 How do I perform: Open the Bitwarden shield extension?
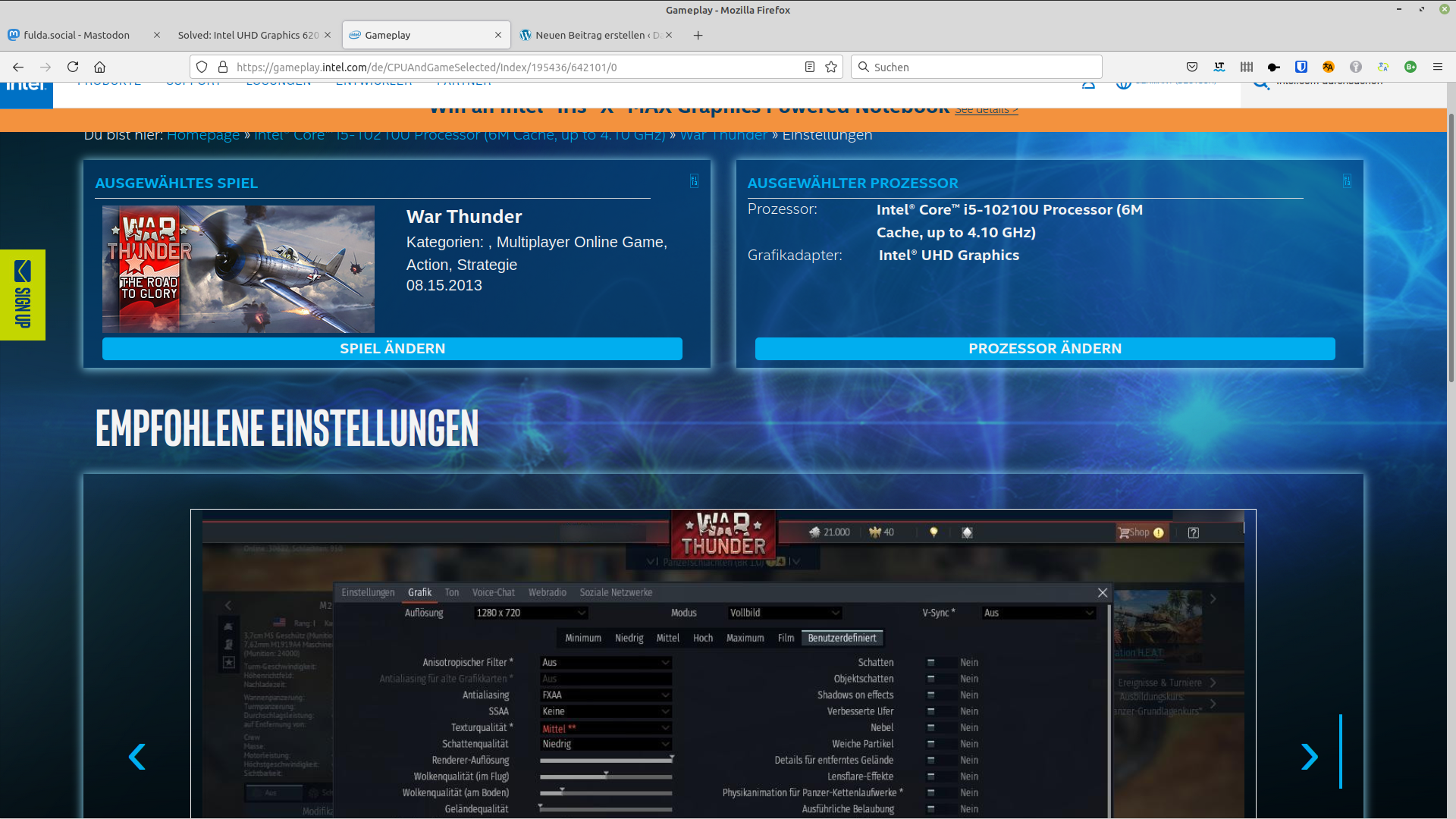coord(1301,67)
